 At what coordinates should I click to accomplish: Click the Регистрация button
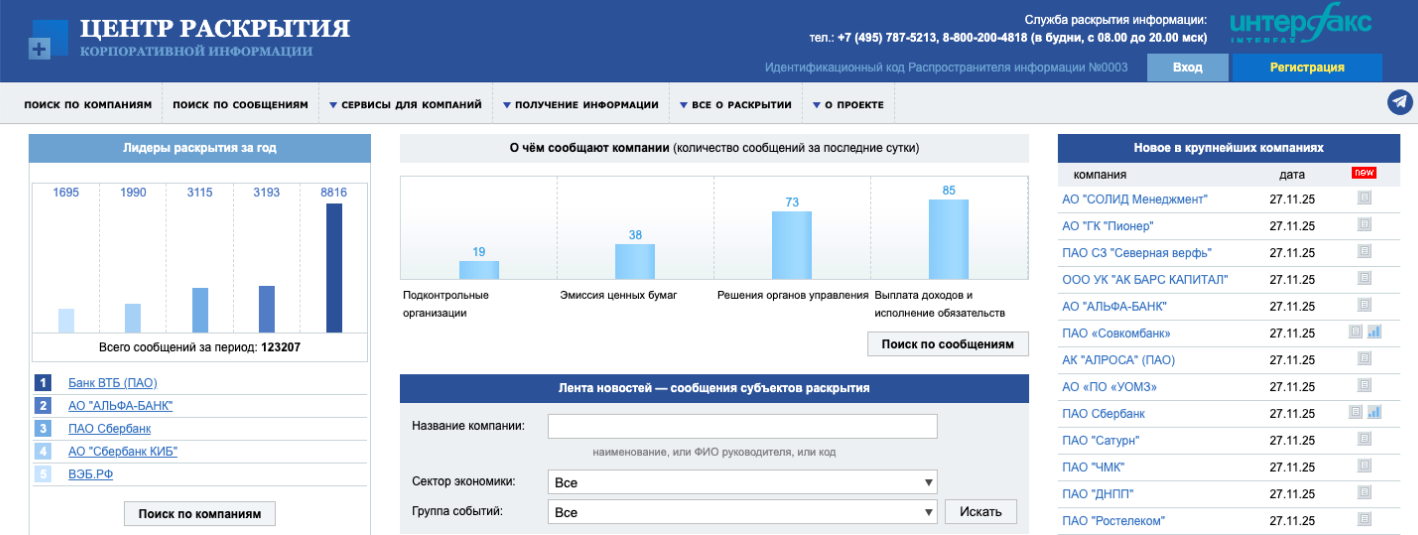click(1306, 67)
